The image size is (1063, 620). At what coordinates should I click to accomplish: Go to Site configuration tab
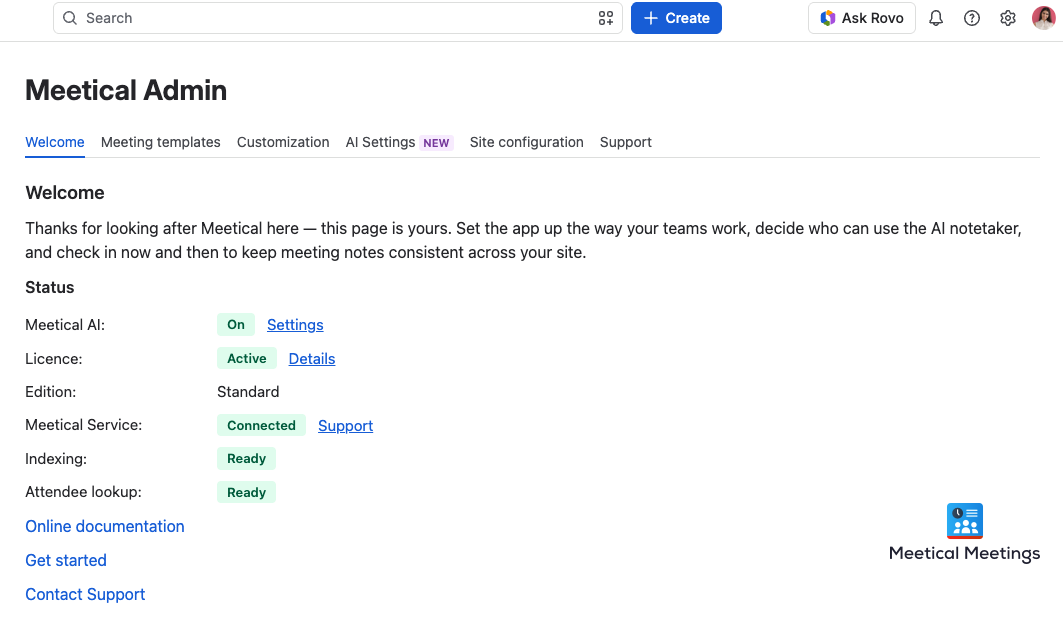tap(527, 142)
